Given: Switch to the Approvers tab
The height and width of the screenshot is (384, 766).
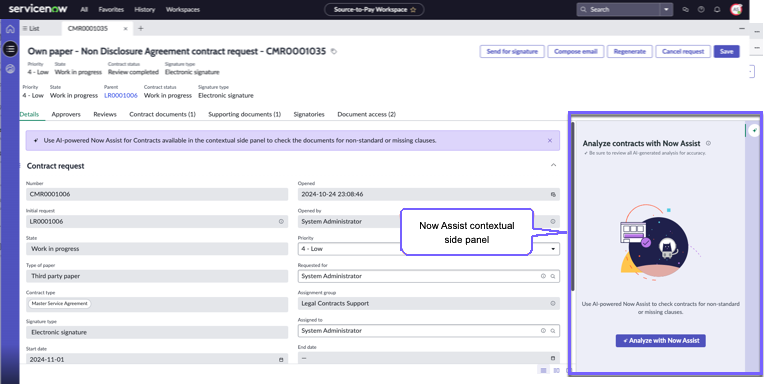Looking at the screenshot, I should coord(66,114).
